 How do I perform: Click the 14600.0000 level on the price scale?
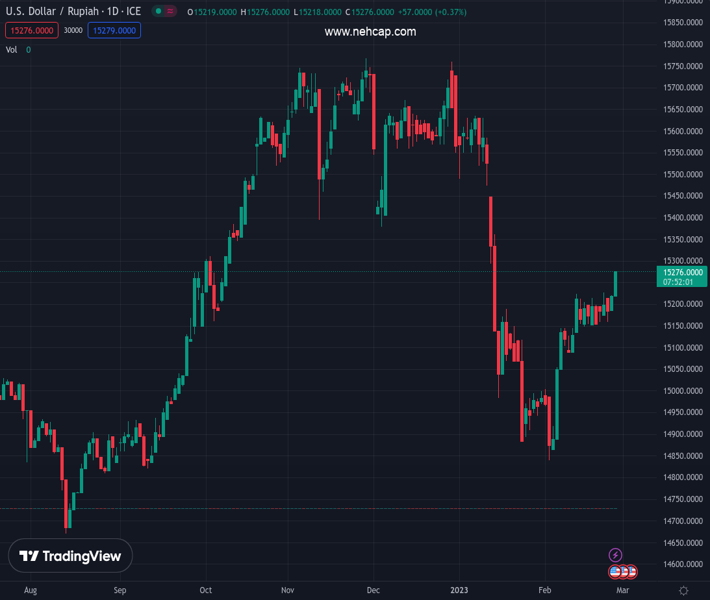click(683, 564)
